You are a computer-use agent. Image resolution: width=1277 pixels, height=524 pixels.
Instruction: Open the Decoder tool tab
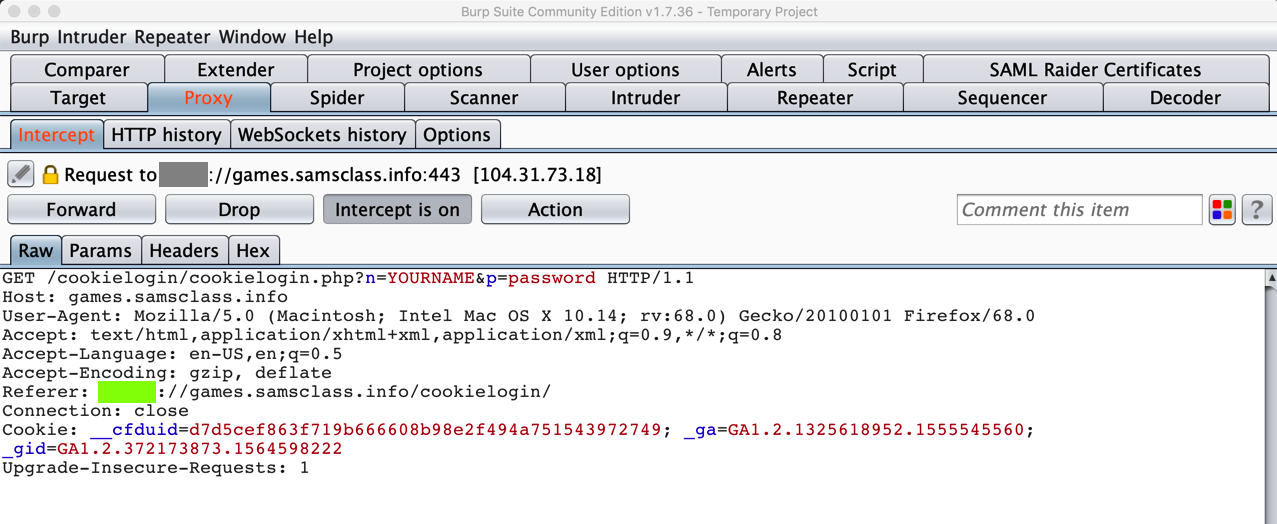point(1185,98)
